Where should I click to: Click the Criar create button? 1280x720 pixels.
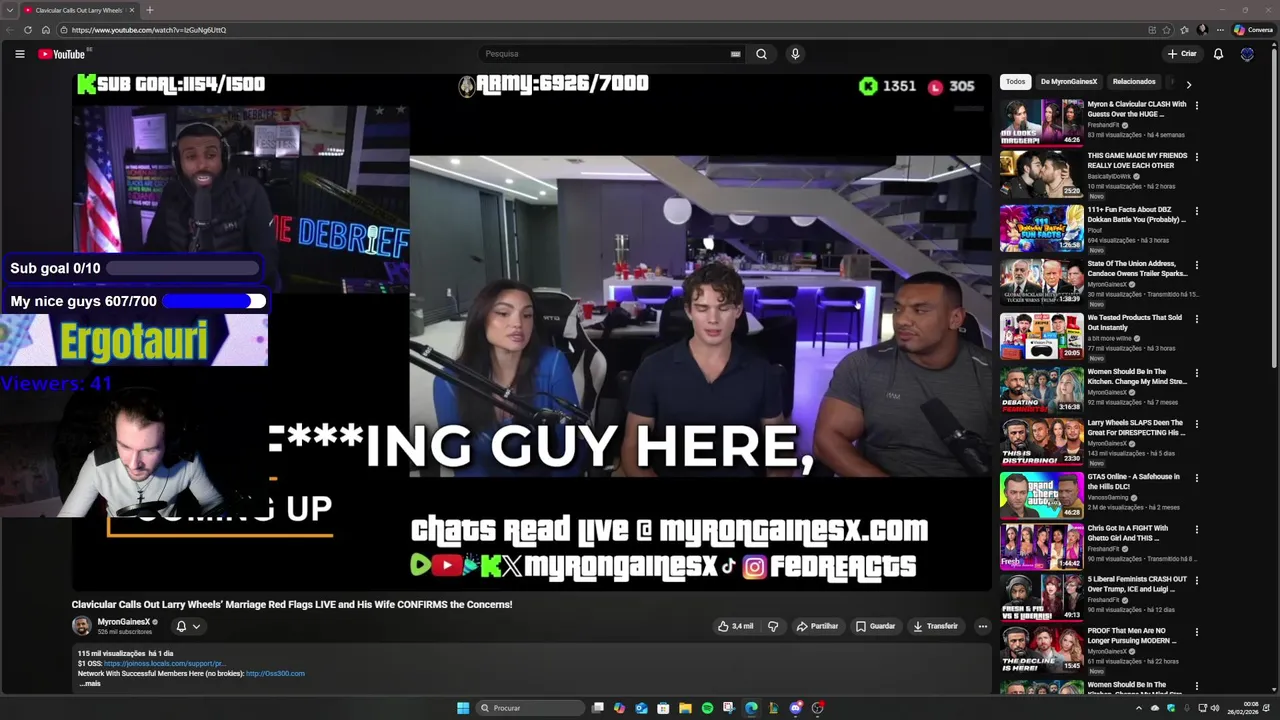click(x=1182, y=54)
